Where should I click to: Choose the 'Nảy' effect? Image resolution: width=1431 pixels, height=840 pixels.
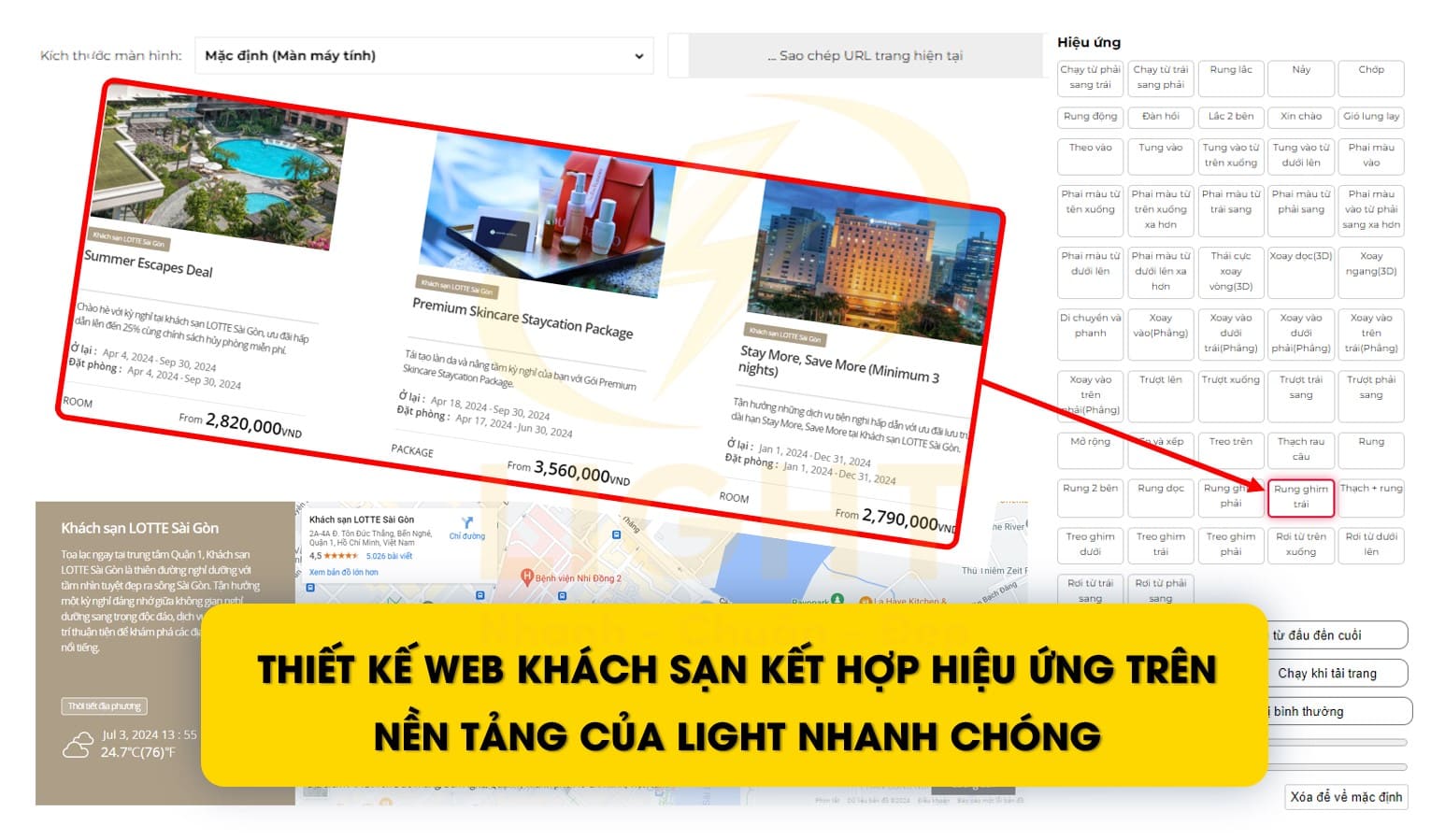(x=1300, y=78)
